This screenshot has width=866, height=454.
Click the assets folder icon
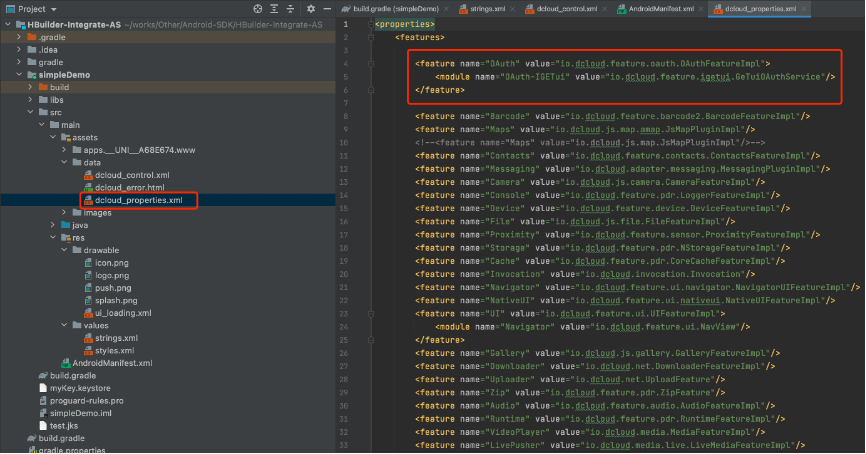pyautogui.click(x=66, y=138)
